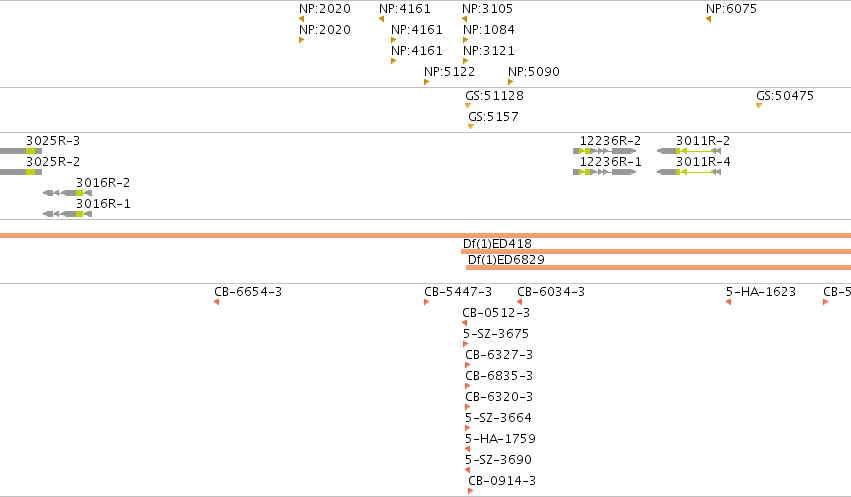Click the right-pointing NP:2020 insertion marker
This screenshot has width=851, height=497.
301,40
